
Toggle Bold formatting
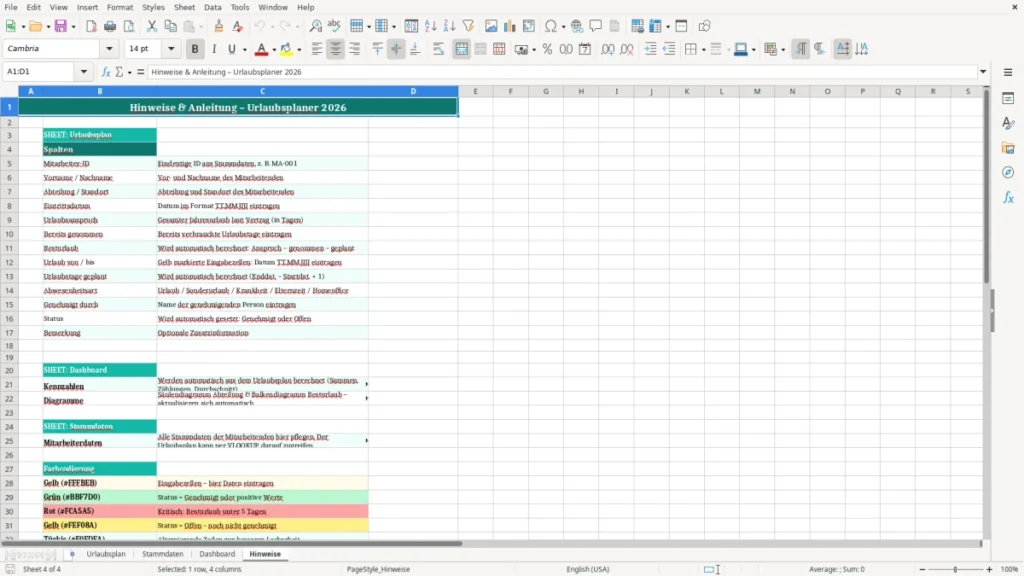195,49
